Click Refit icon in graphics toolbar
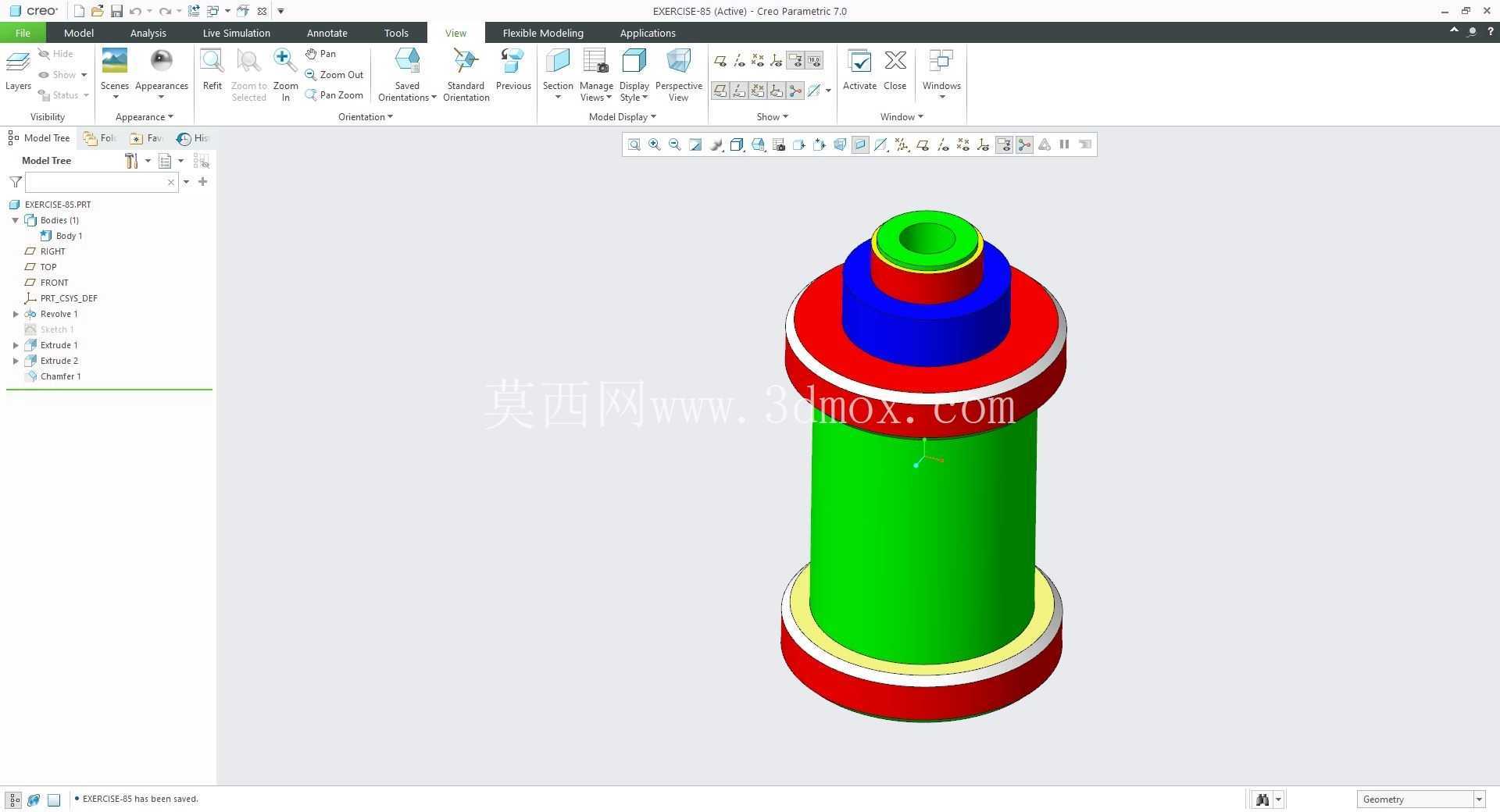This screenshot has height=812, width=1500. pyautogui.click(x=634, y=144)
